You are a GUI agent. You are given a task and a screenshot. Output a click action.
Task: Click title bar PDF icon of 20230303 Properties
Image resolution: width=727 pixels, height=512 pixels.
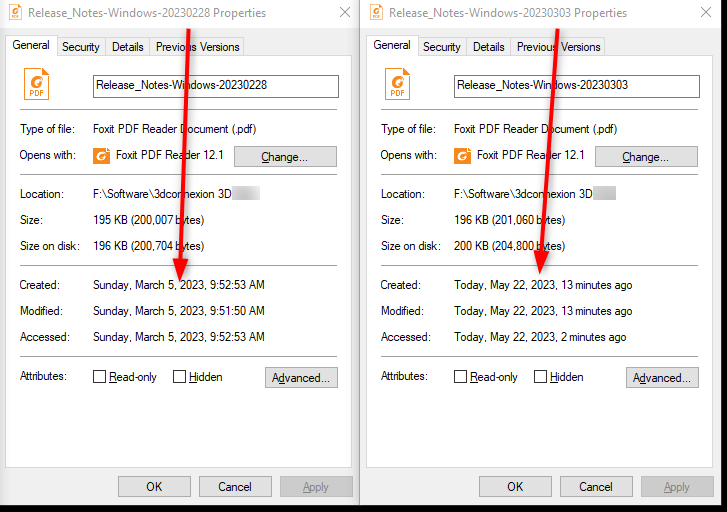(x=376, y=12)
